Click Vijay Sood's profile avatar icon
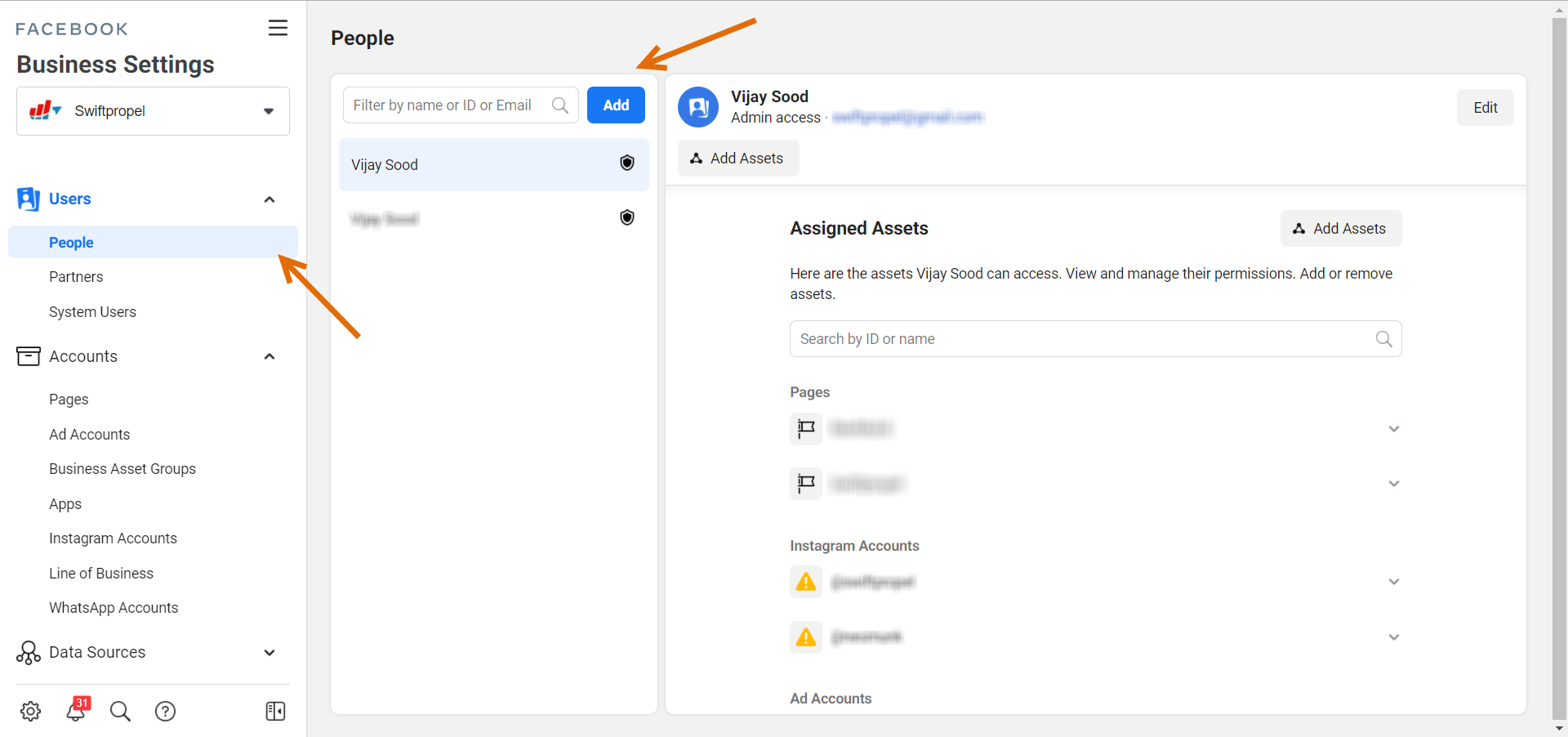The height and width of the screenshot is (737, 1568). click(698, 107)
